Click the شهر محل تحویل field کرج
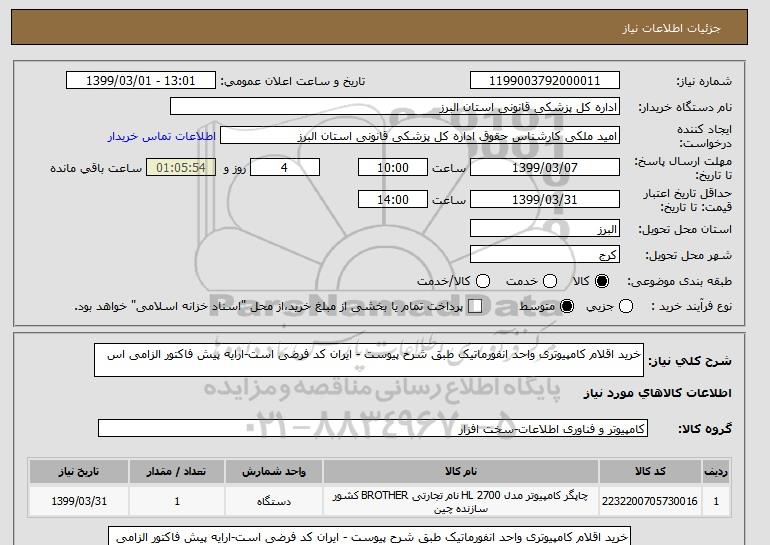This screenshot has height=545, width=770. point(545,254)
